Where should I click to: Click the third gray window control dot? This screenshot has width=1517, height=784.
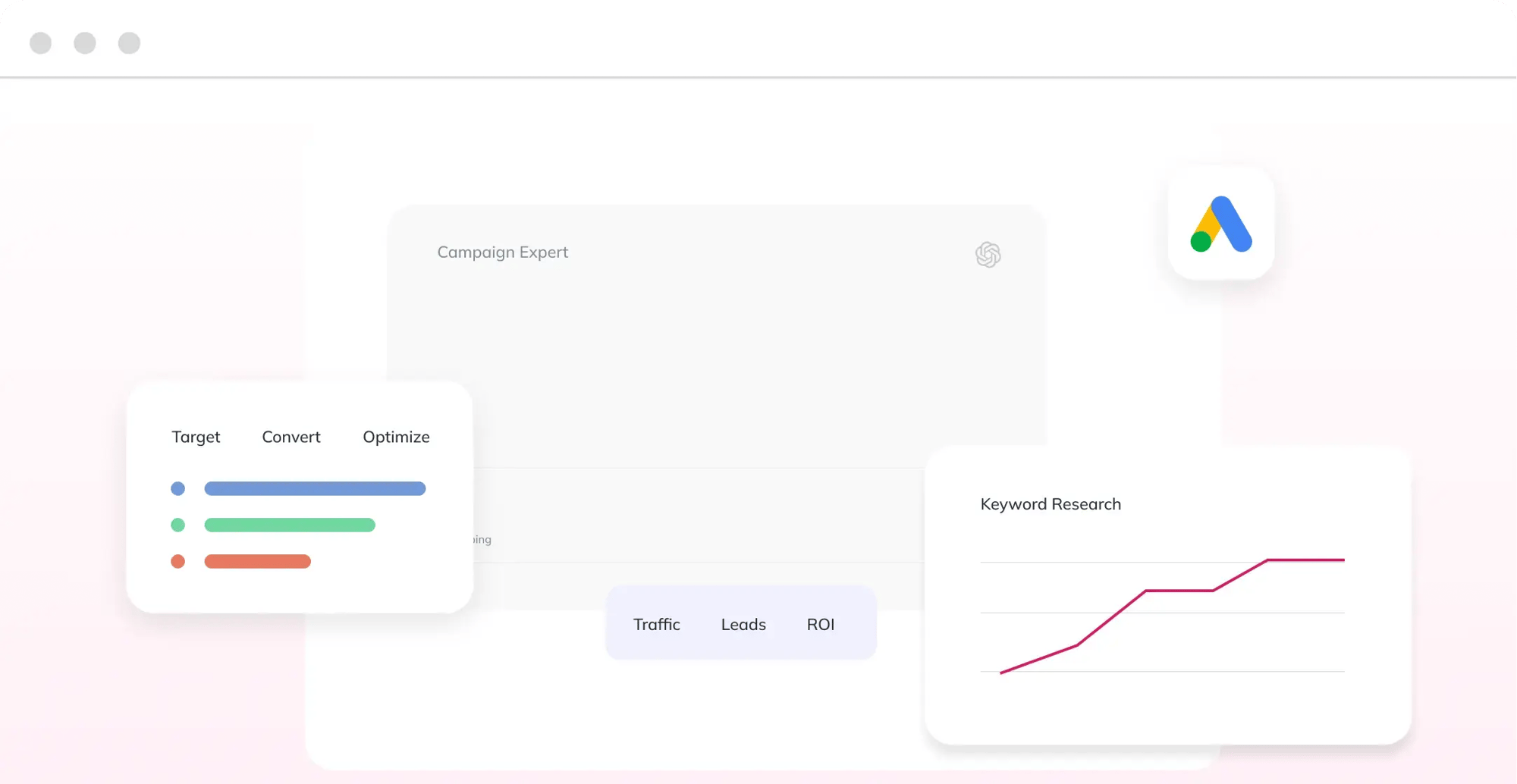pyautogui.click(x=129, y=43)
